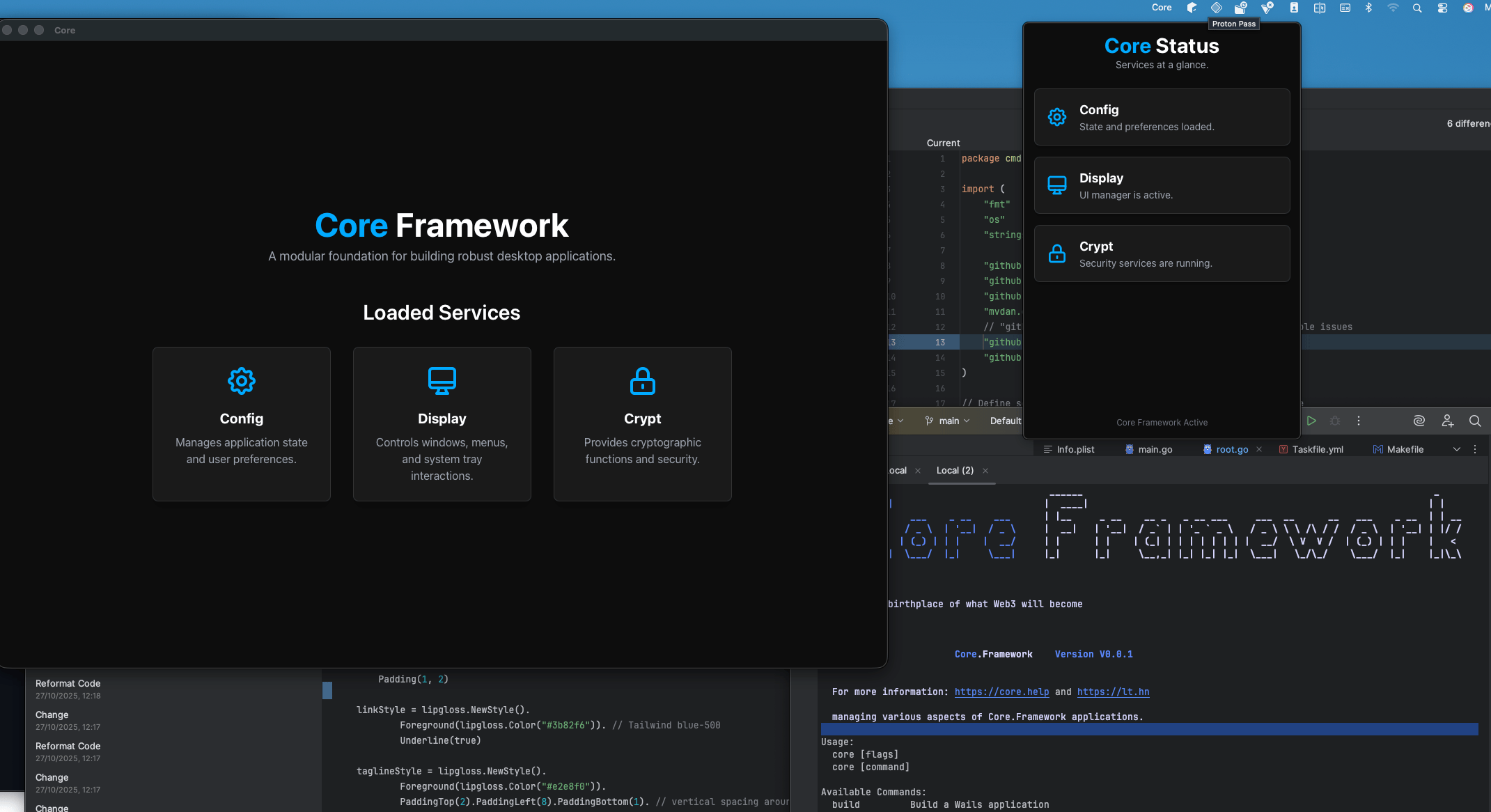Close the root.go tab

1259,449
